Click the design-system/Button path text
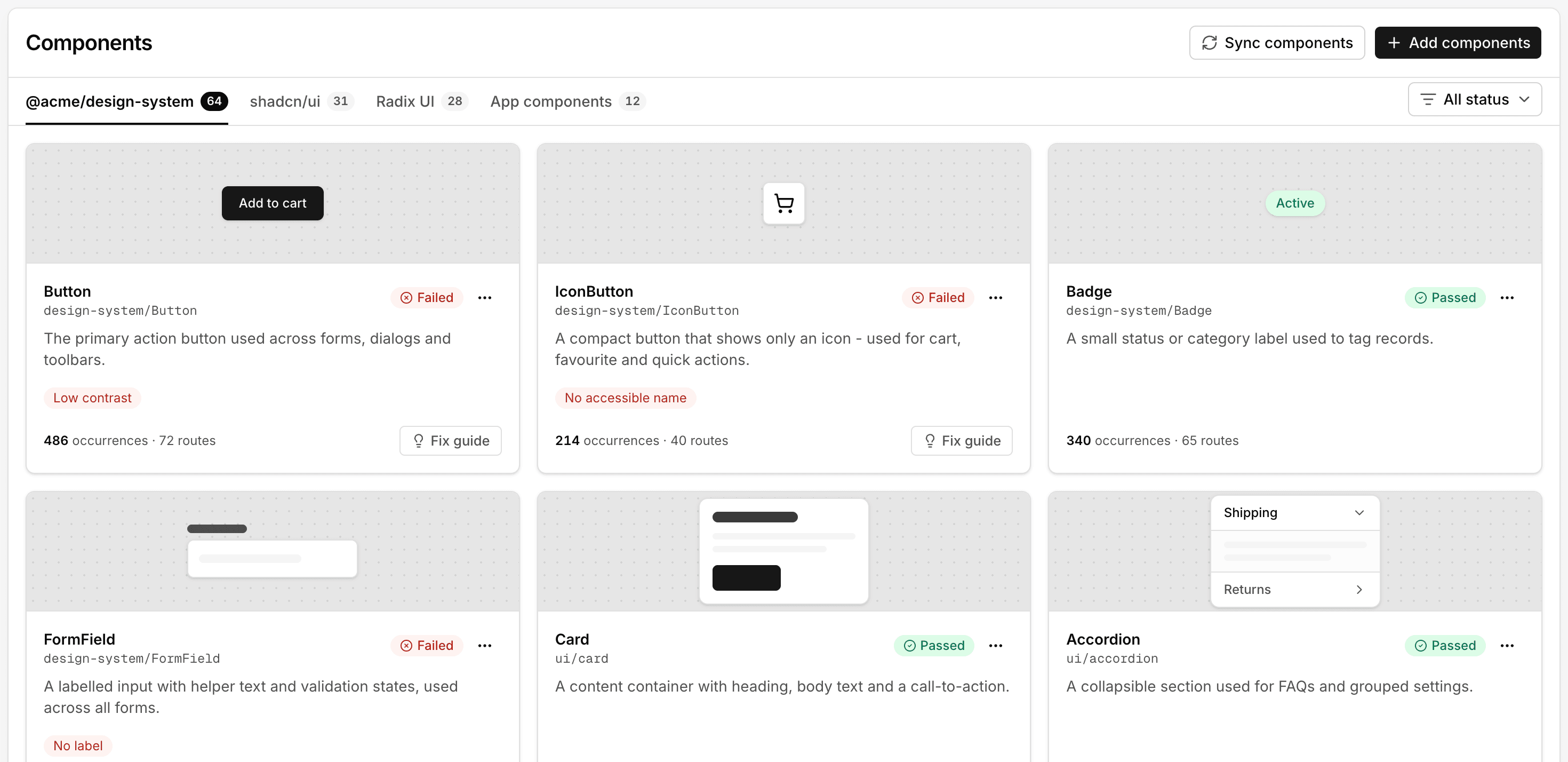The height and width of the screenshot is (762, 1568). (x=120, y=311)
